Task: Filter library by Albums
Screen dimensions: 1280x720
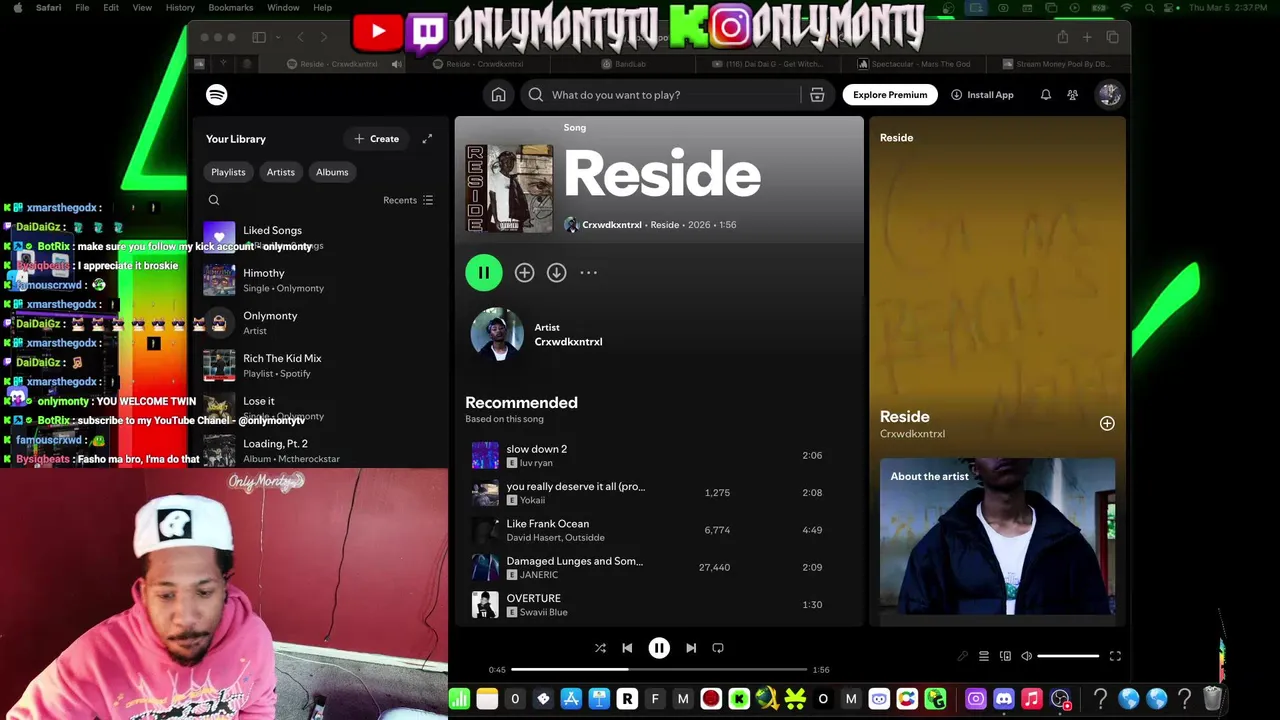Action: point(332,172)
